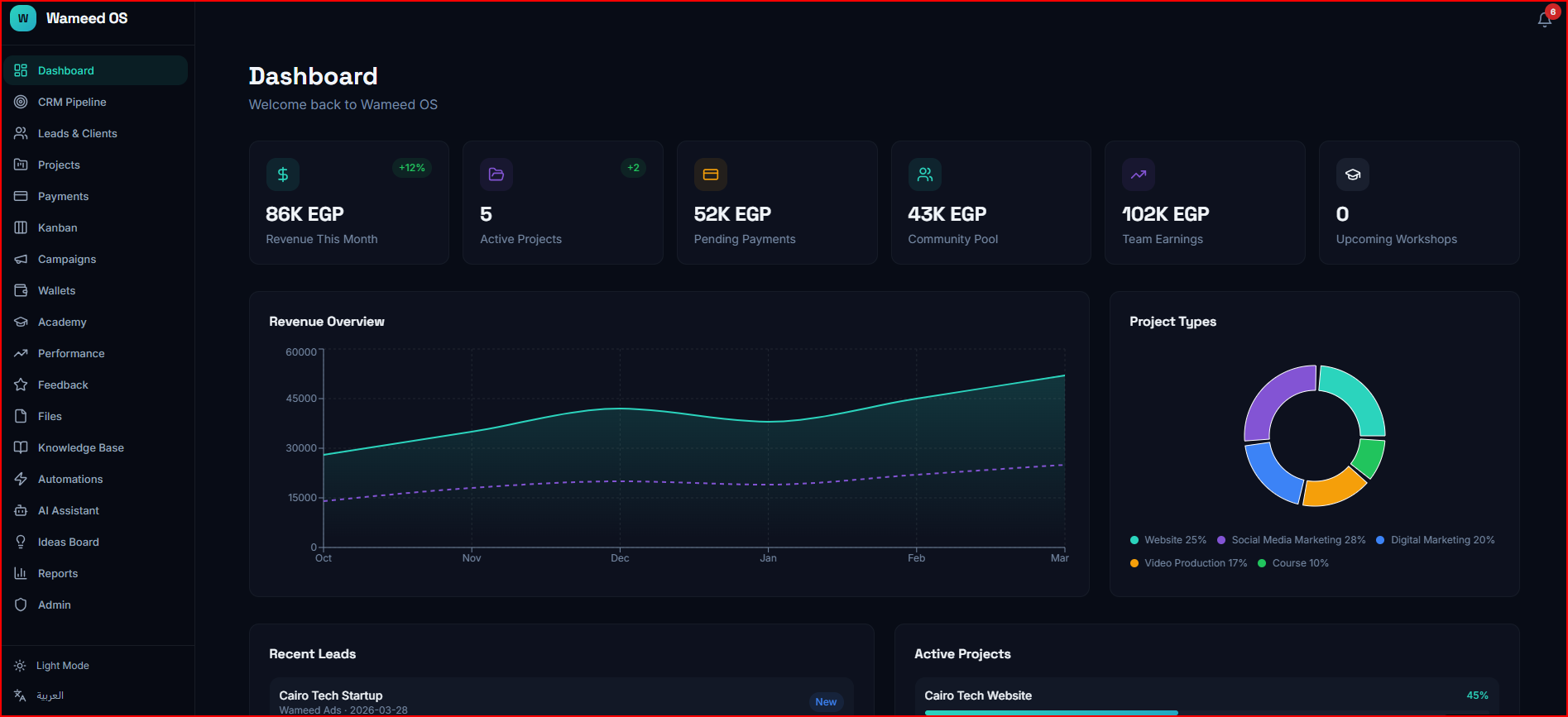Click the +2 active projects badge

coord(633,168)
